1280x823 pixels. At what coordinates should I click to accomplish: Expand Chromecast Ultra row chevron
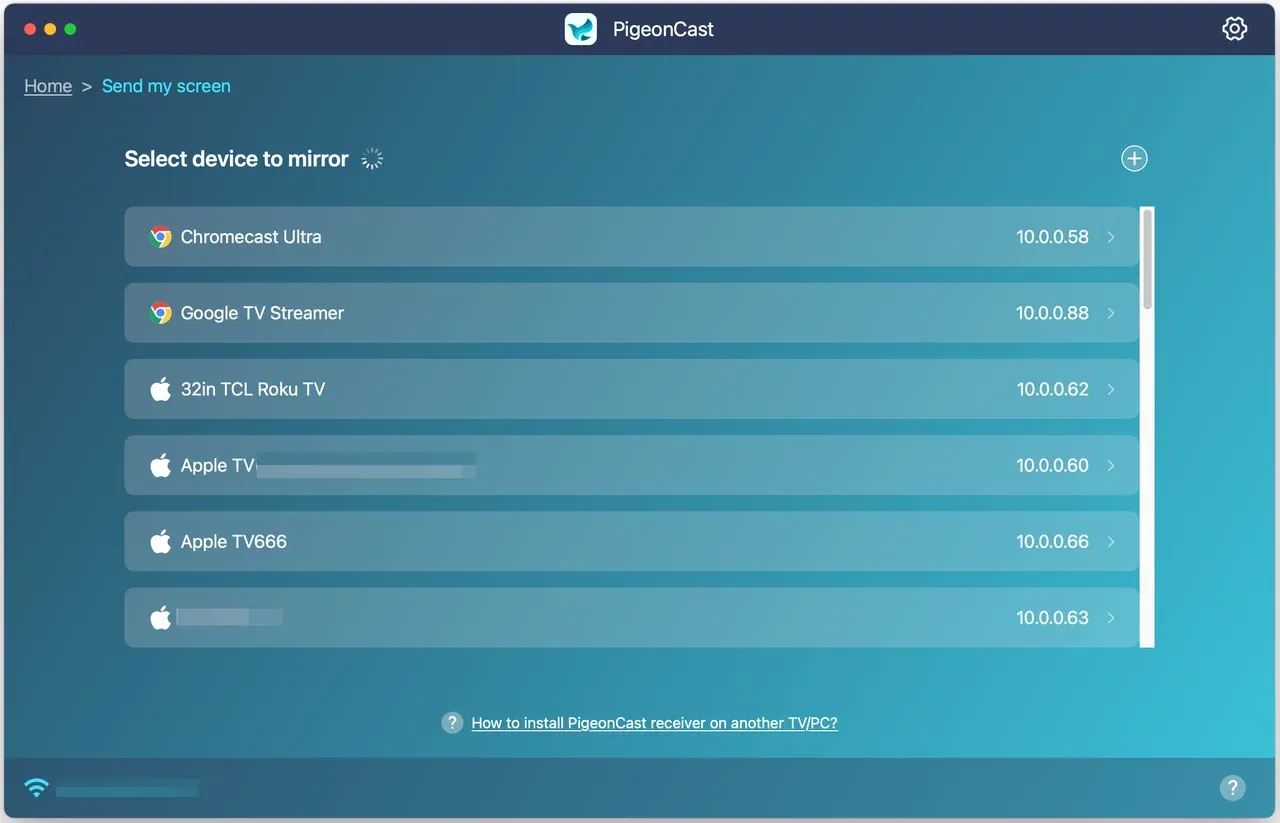pyautogui.click(x=1111, y=237)
